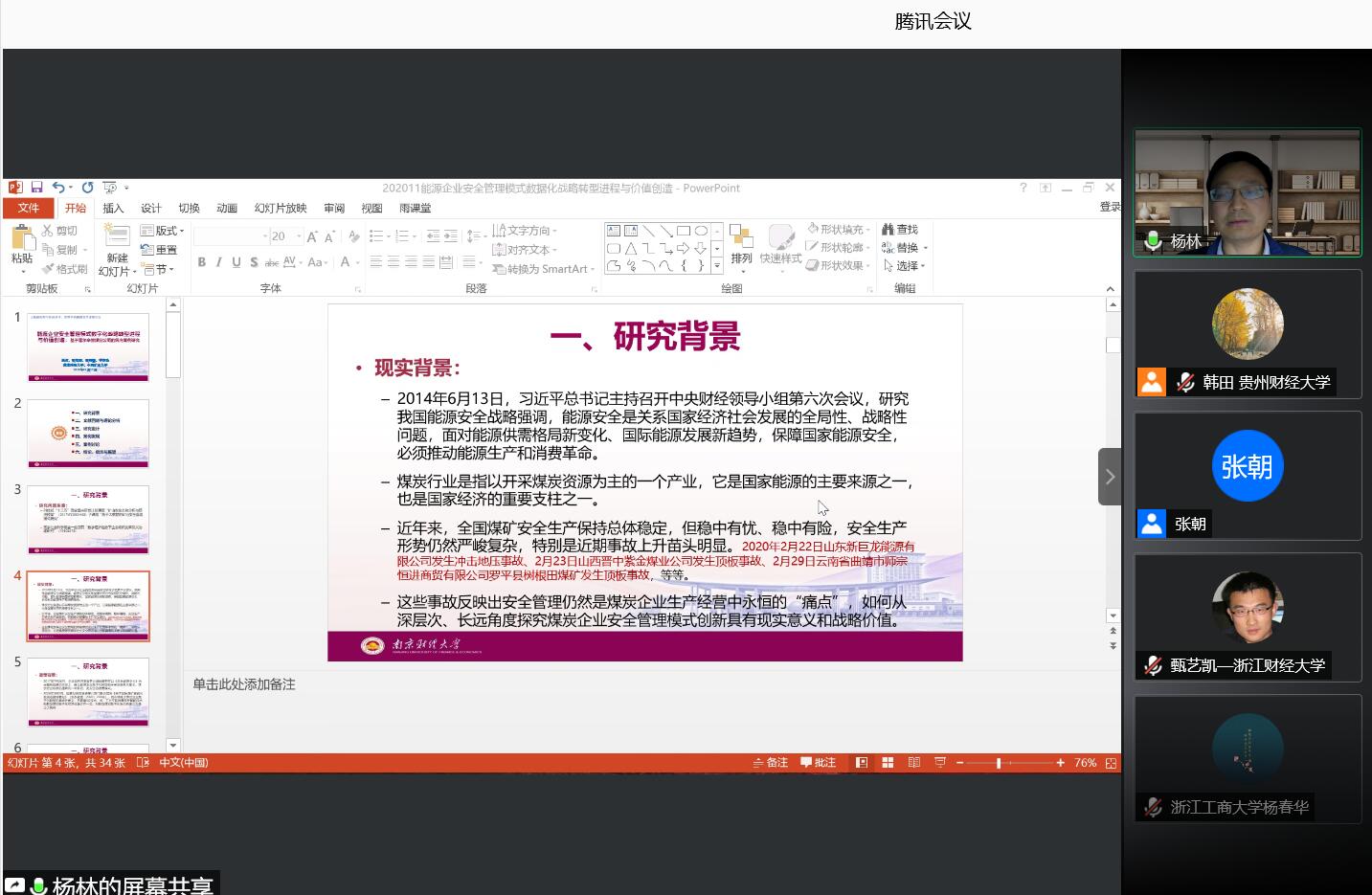Switch to slide sorter view icon
1372x895 pixels.
pyautogui.click(x=888, y=763)
